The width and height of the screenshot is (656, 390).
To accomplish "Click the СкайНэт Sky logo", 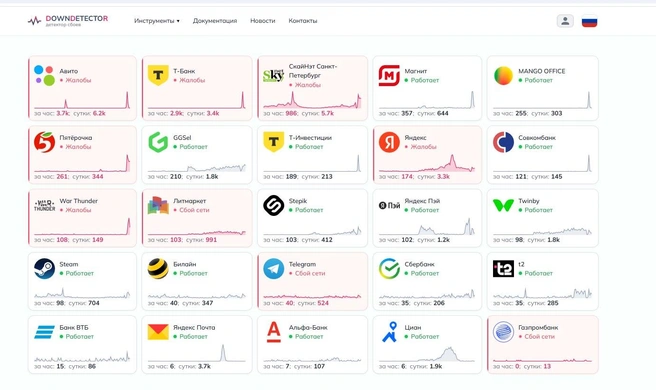I will click(x=273, y=75).
